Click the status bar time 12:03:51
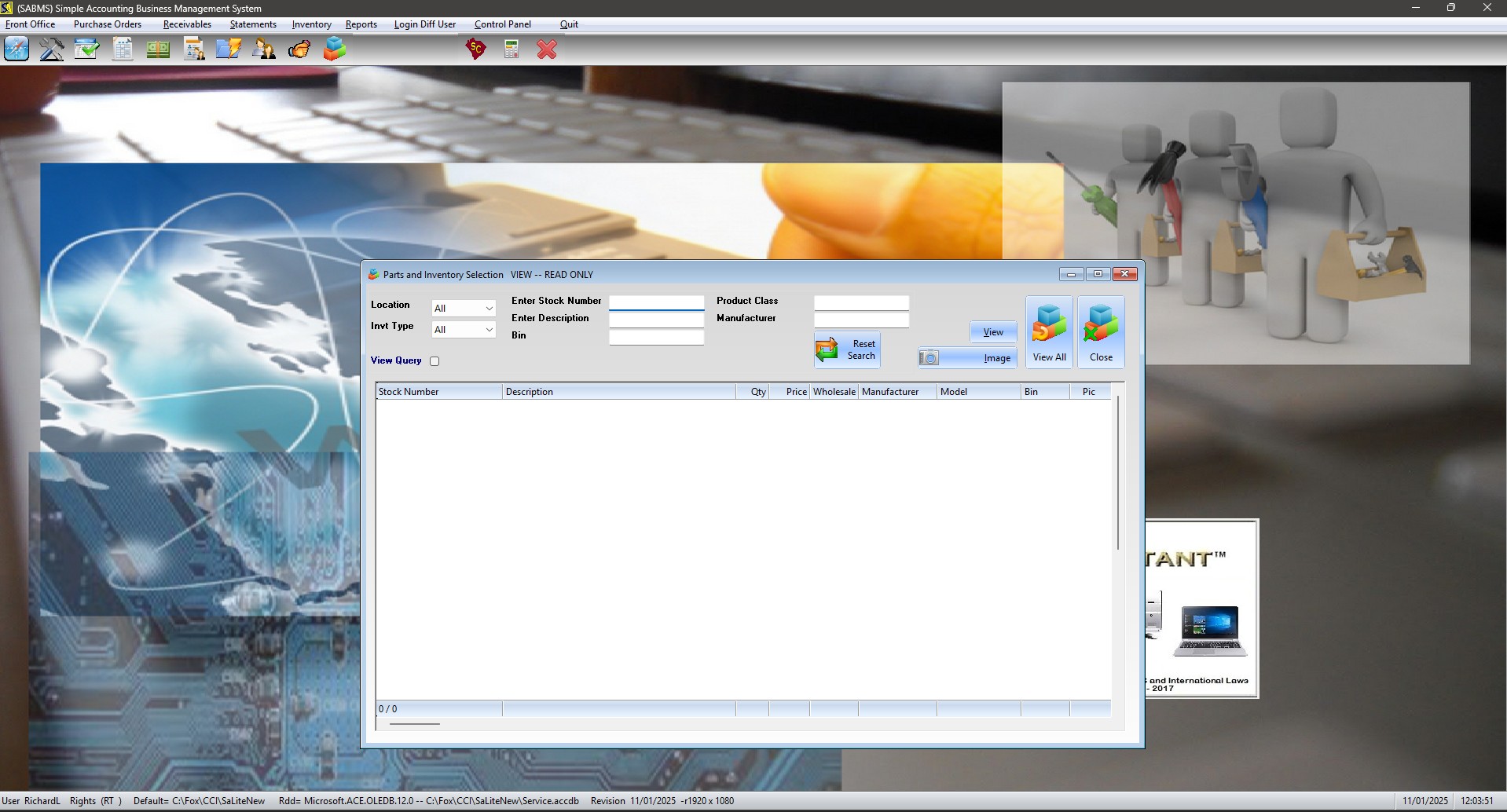This screenshot has width=1507, height=812. 1477,801
